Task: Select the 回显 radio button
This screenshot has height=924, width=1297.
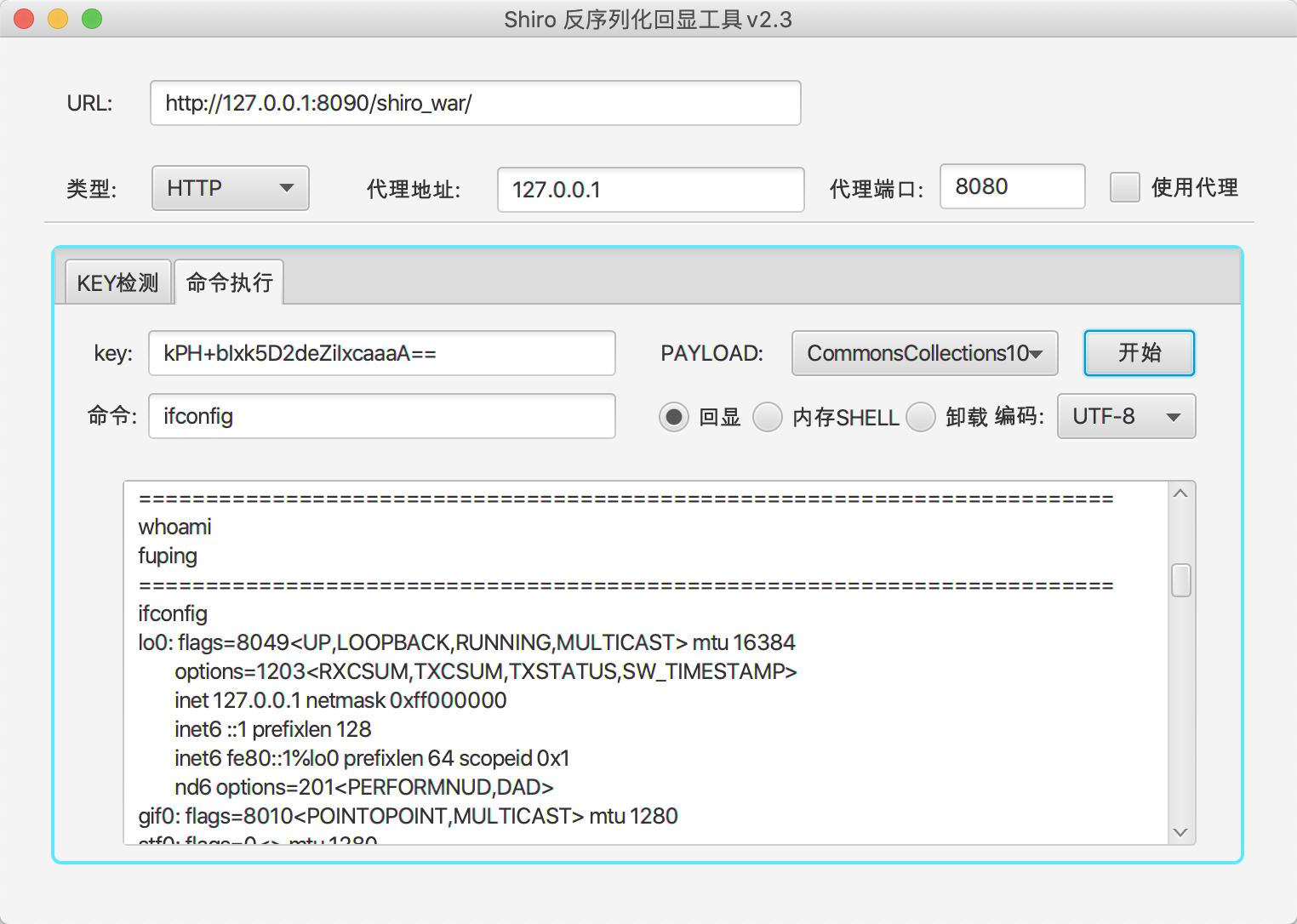Action: (x=673, y=417)
